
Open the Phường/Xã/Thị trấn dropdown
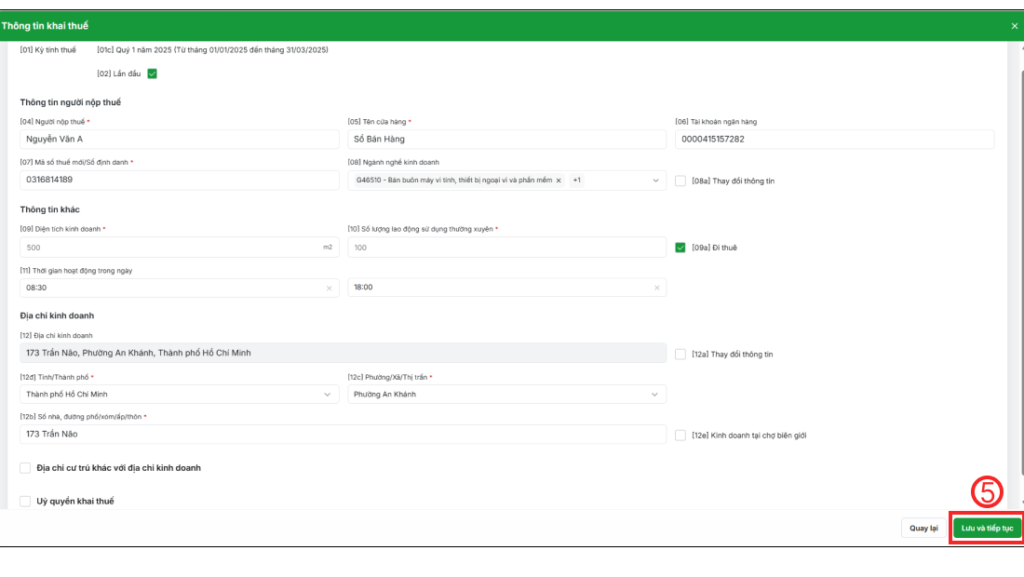coord(655,395)
